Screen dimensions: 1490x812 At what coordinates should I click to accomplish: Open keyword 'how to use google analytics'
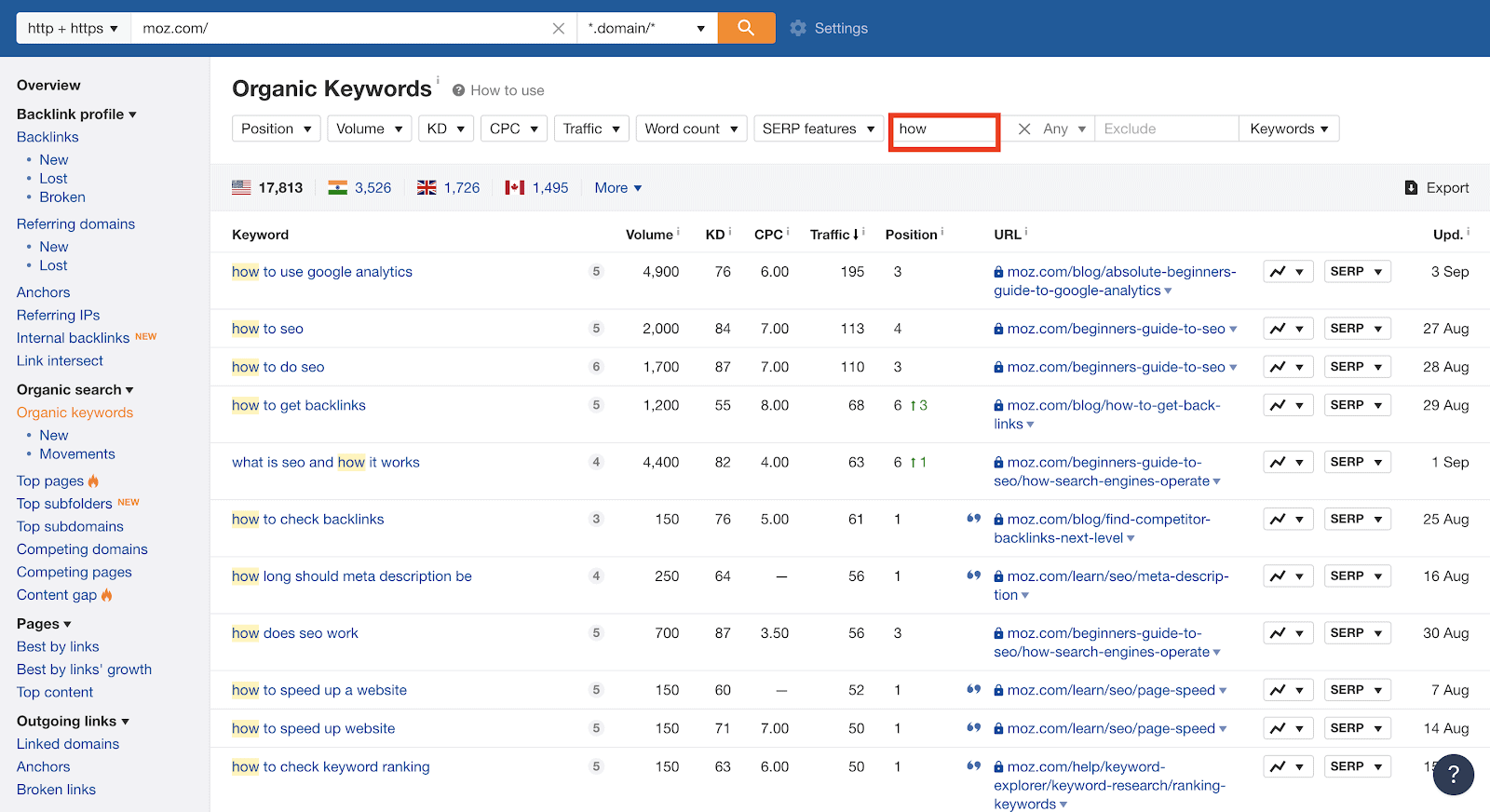pyautogui.click(x=322, y=272)
